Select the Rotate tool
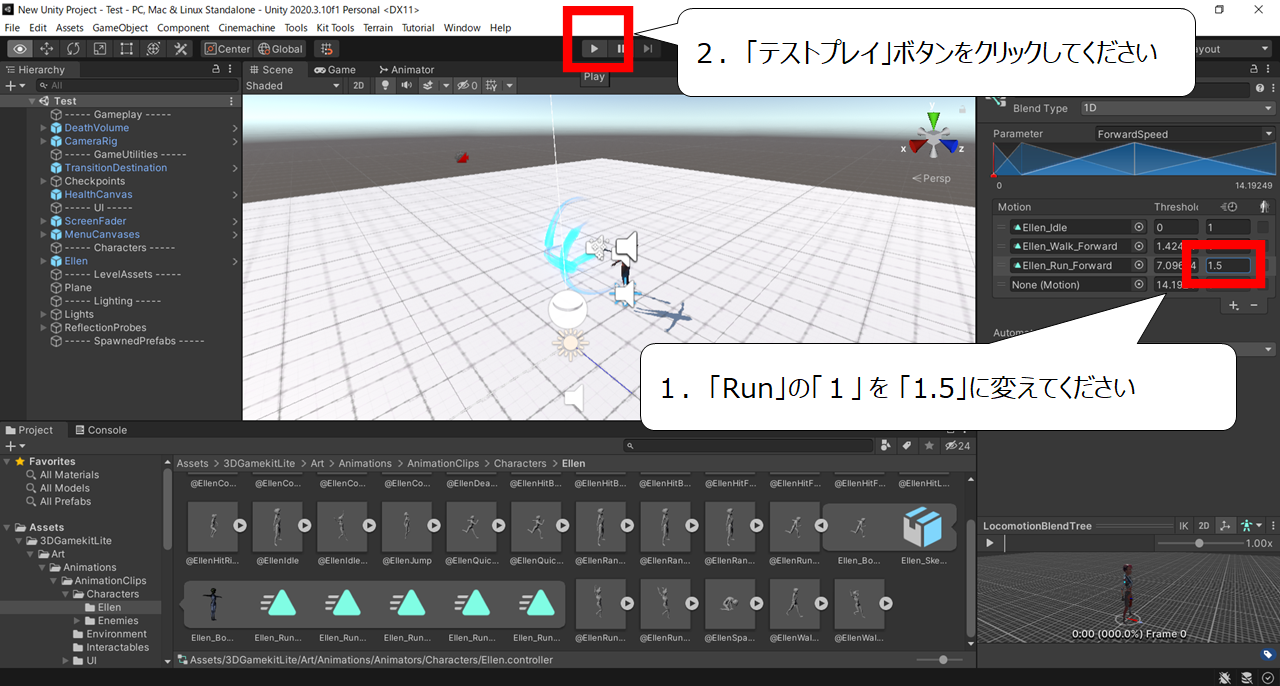Screen dimensions: 1280x686 point(74,49)
